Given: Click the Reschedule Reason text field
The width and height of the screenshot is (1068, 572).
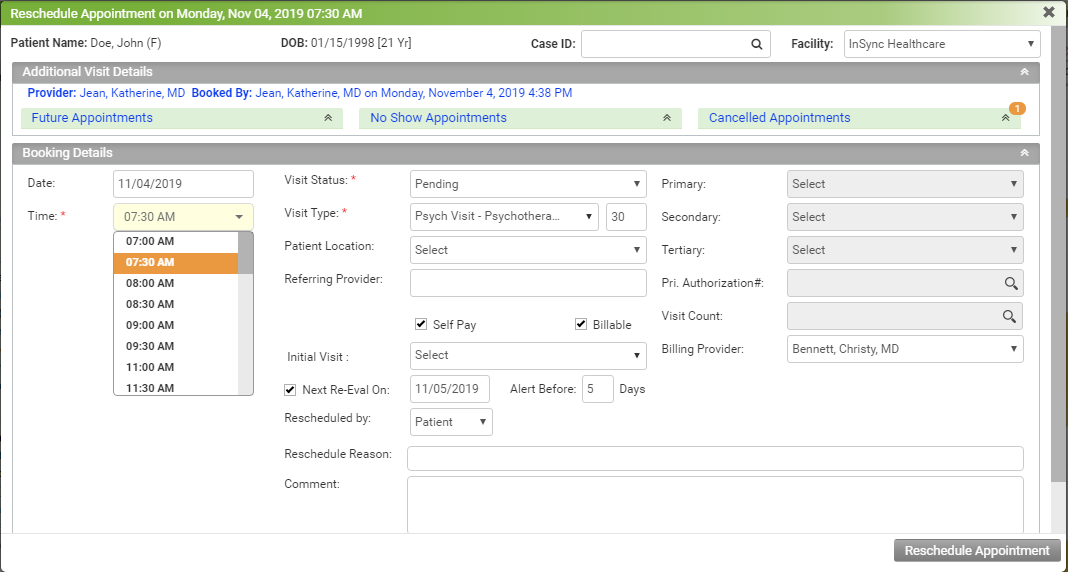Looking at the screenshot, I should (x=715, y=458).
